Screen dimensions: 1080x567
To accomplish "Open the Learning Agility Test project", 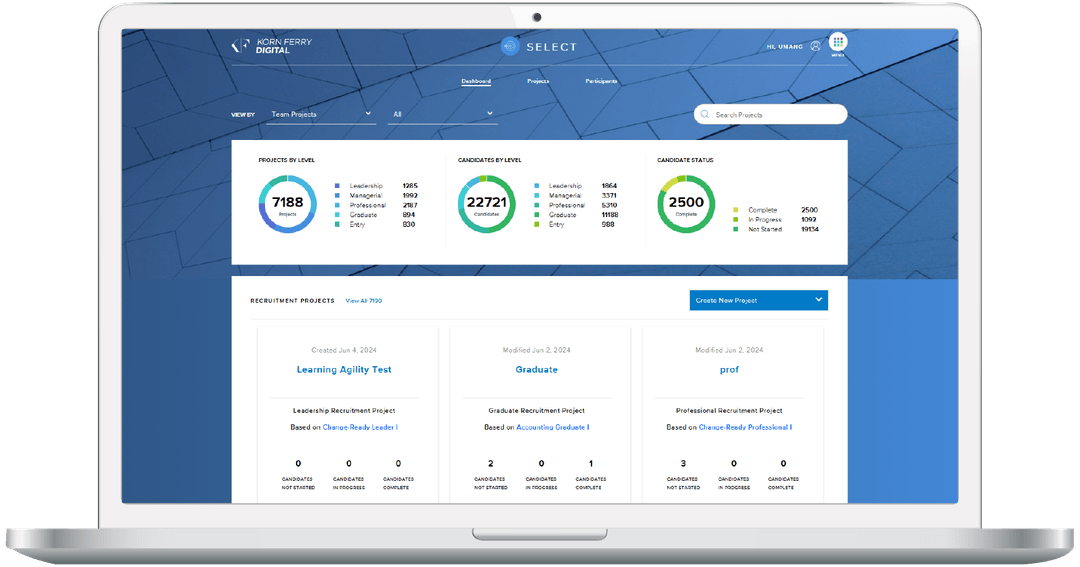I will pos(344,370).
